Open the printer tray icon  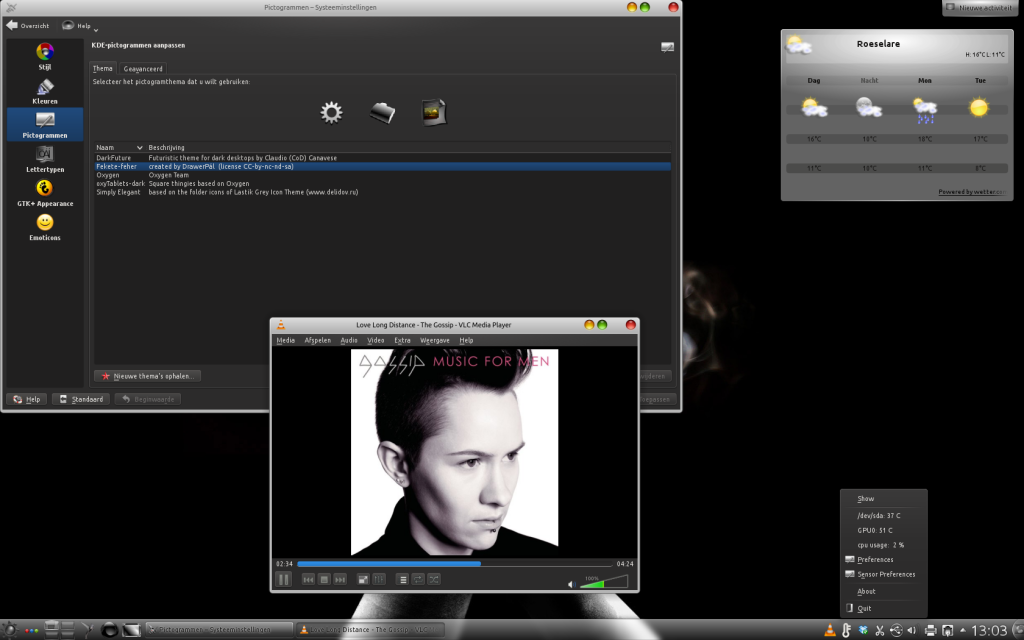tap(931, 630)
